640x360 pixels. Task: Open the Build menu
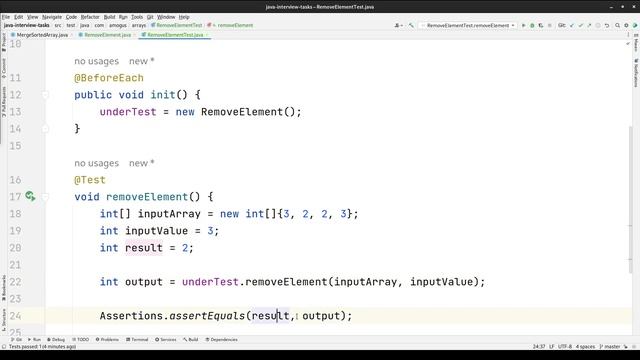pyautogui.click(x=109, y=17)
